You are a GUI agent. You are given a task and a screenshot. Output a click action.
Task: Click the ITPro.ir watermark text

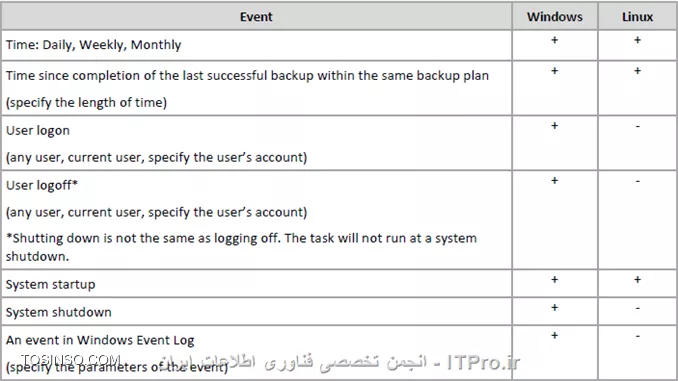483,362
